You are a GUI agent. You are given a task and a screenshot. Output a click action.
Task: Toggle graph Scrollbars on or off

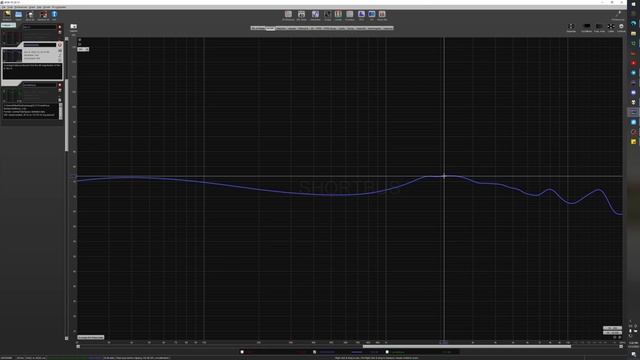(587, 27)
